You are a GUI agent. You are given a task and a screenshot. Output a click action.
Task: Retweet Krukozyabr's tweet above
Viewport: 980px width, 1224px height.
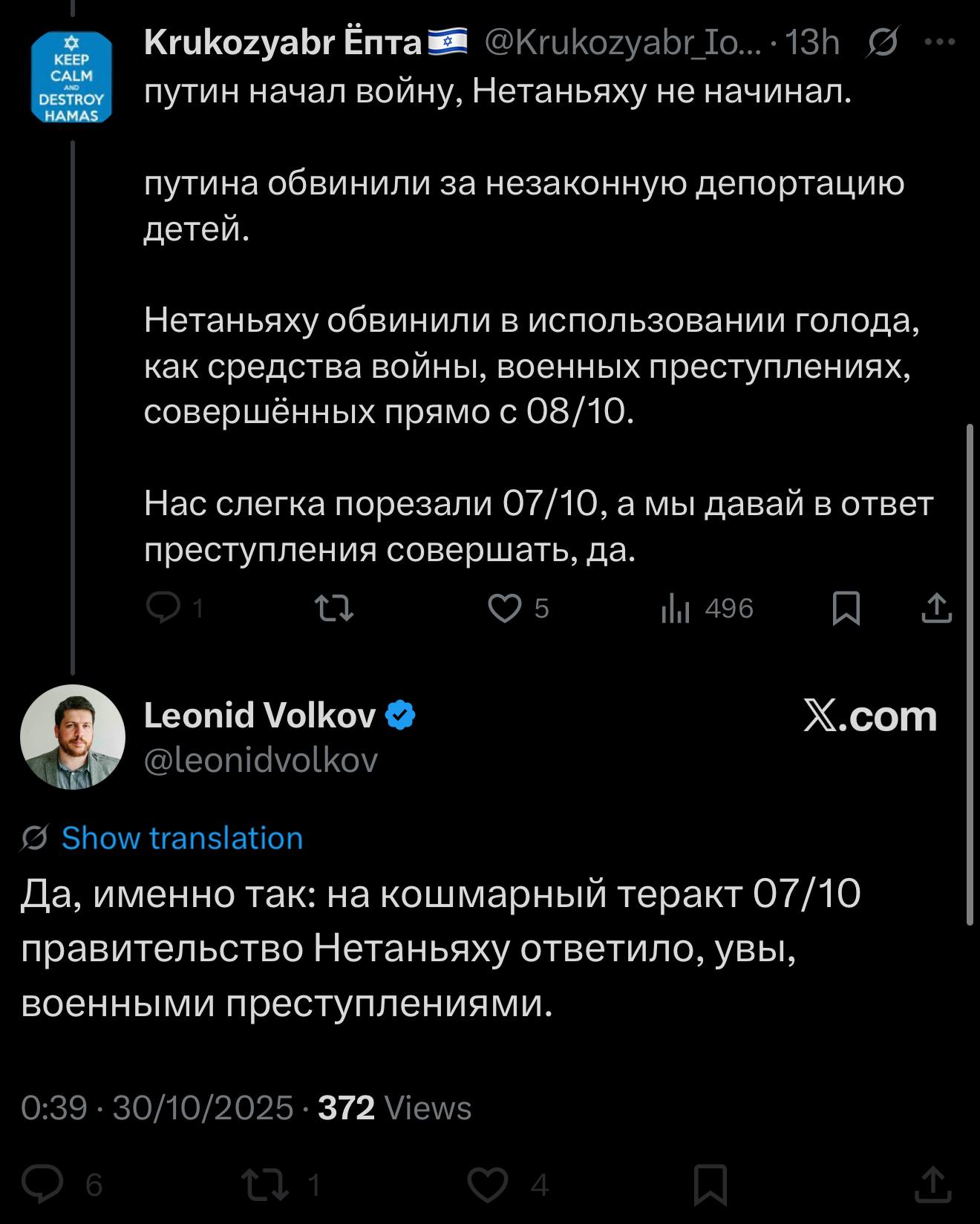tap(334, 609)
